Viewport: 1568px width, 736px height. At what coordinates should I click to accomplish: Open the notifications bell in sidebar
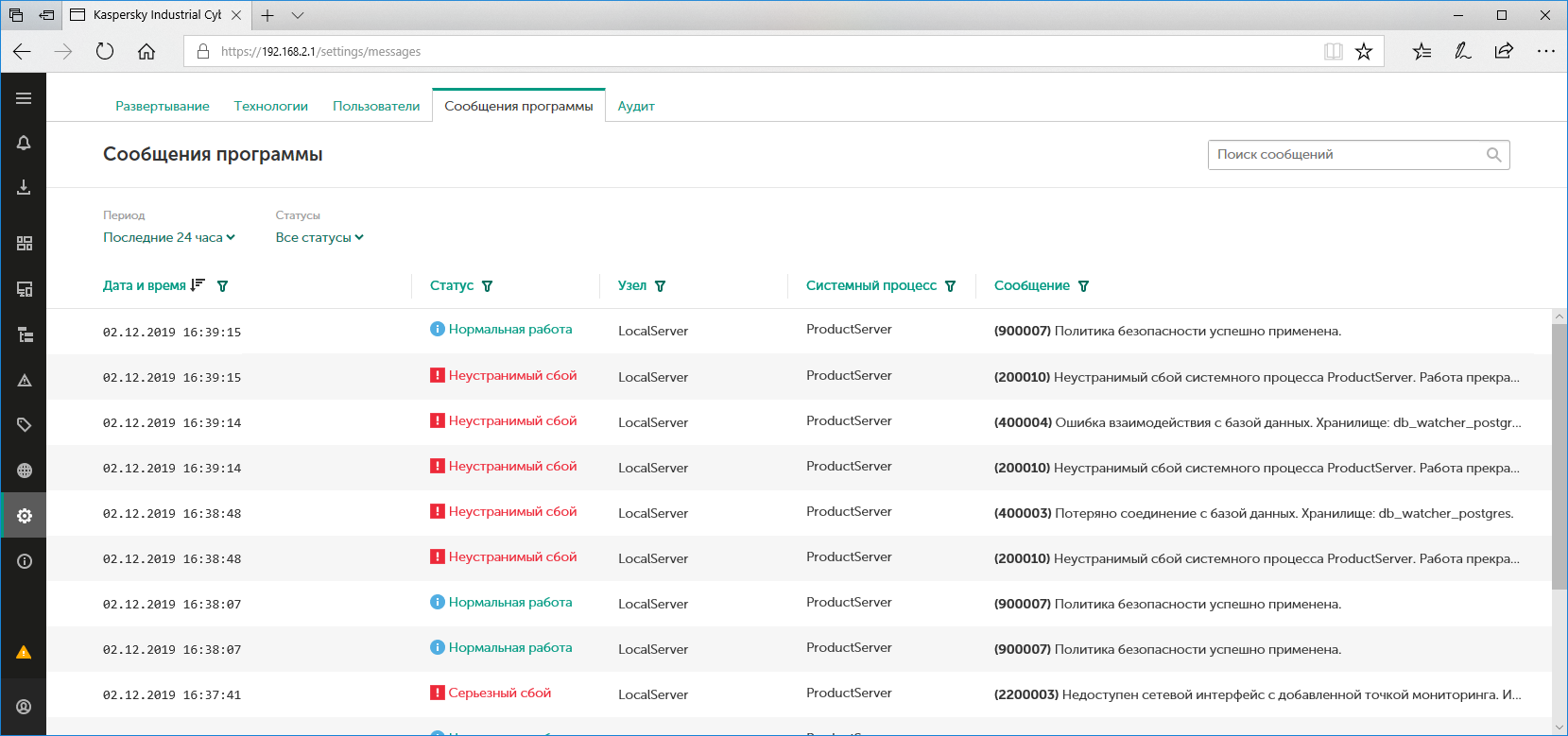(x=24, y=143)
